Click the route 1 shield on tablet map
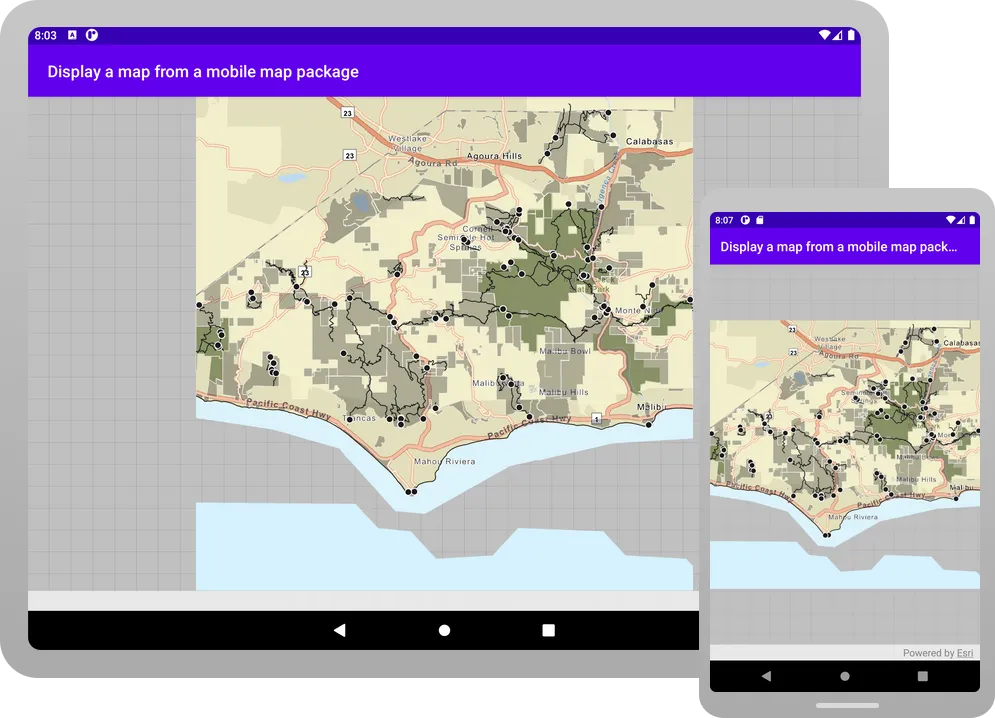The image size is (995, 718). coord(596,418)
